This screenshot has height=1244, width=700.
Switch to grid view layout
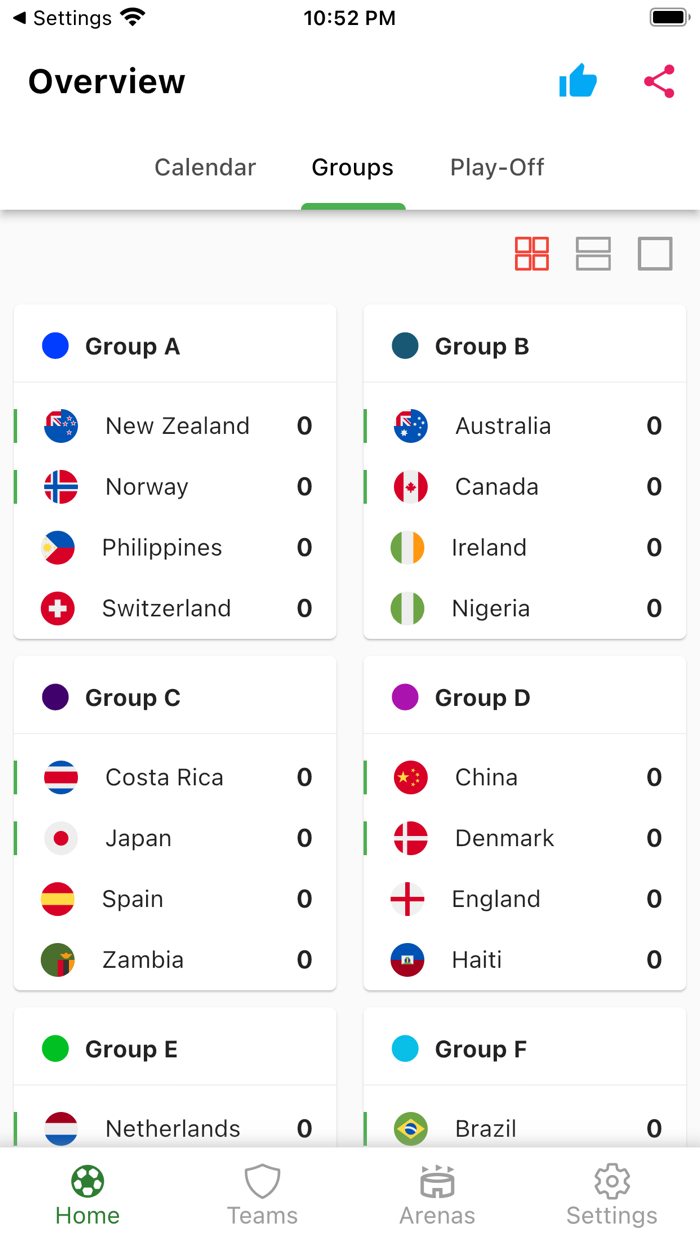click(x=531, y=254)
